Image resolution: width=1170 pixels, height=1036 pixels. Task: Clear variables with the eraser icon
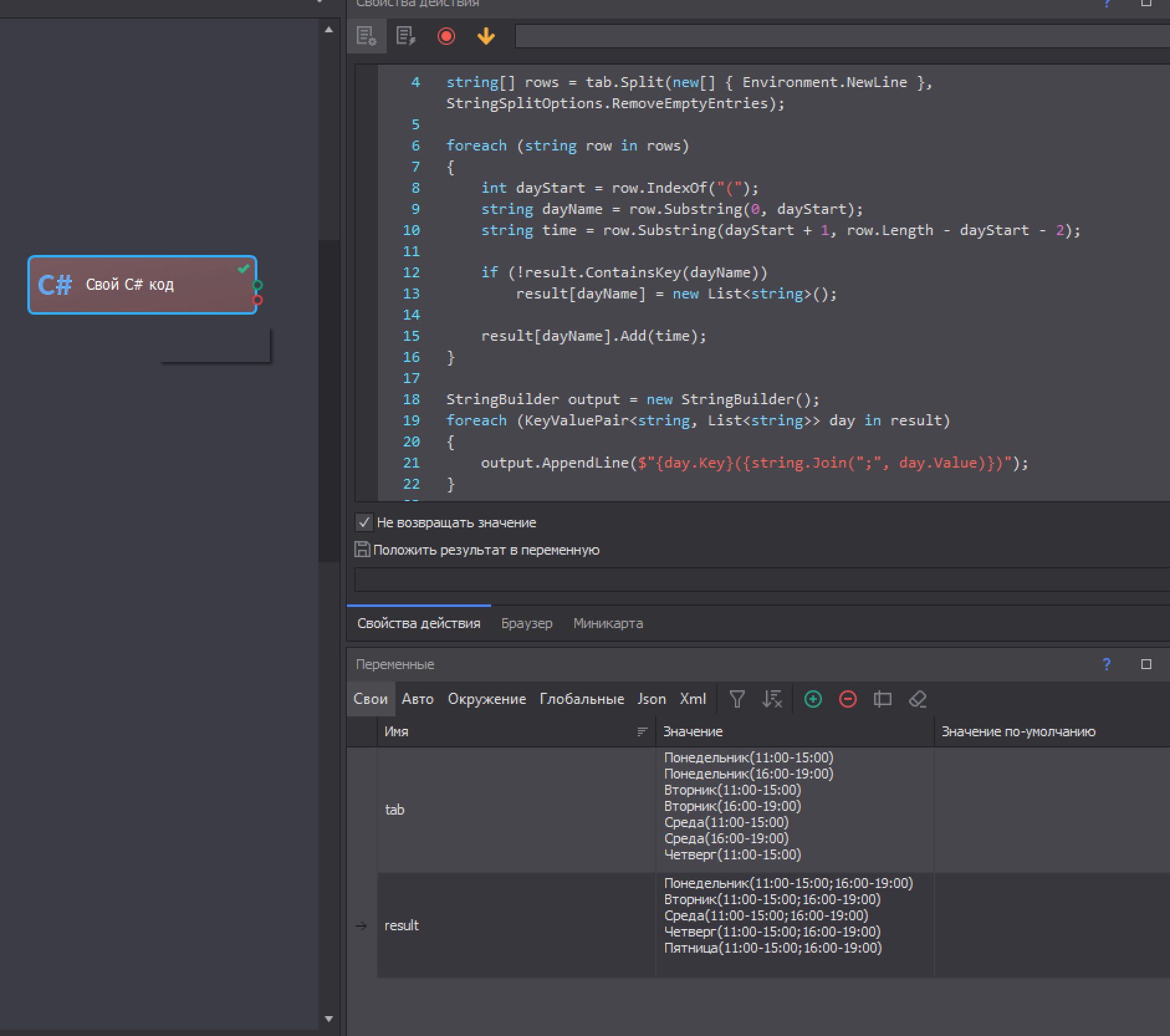coord(918,699)
